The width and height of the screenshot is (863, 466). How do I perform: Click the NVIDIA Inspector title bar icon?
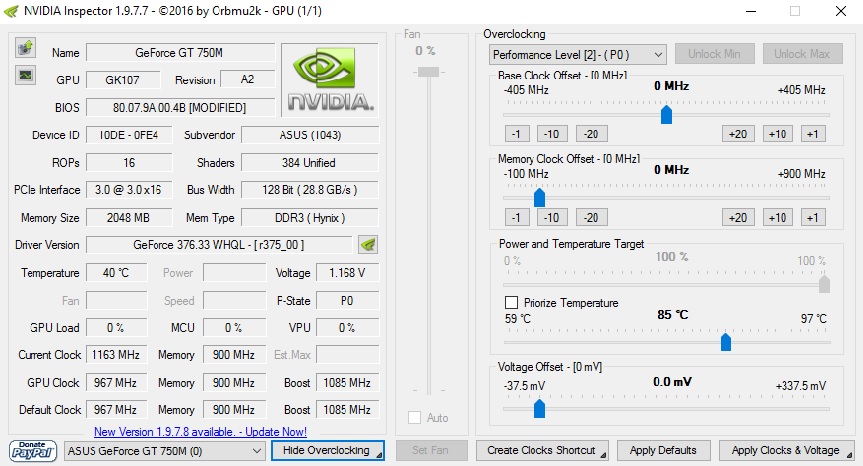(10, 11)
